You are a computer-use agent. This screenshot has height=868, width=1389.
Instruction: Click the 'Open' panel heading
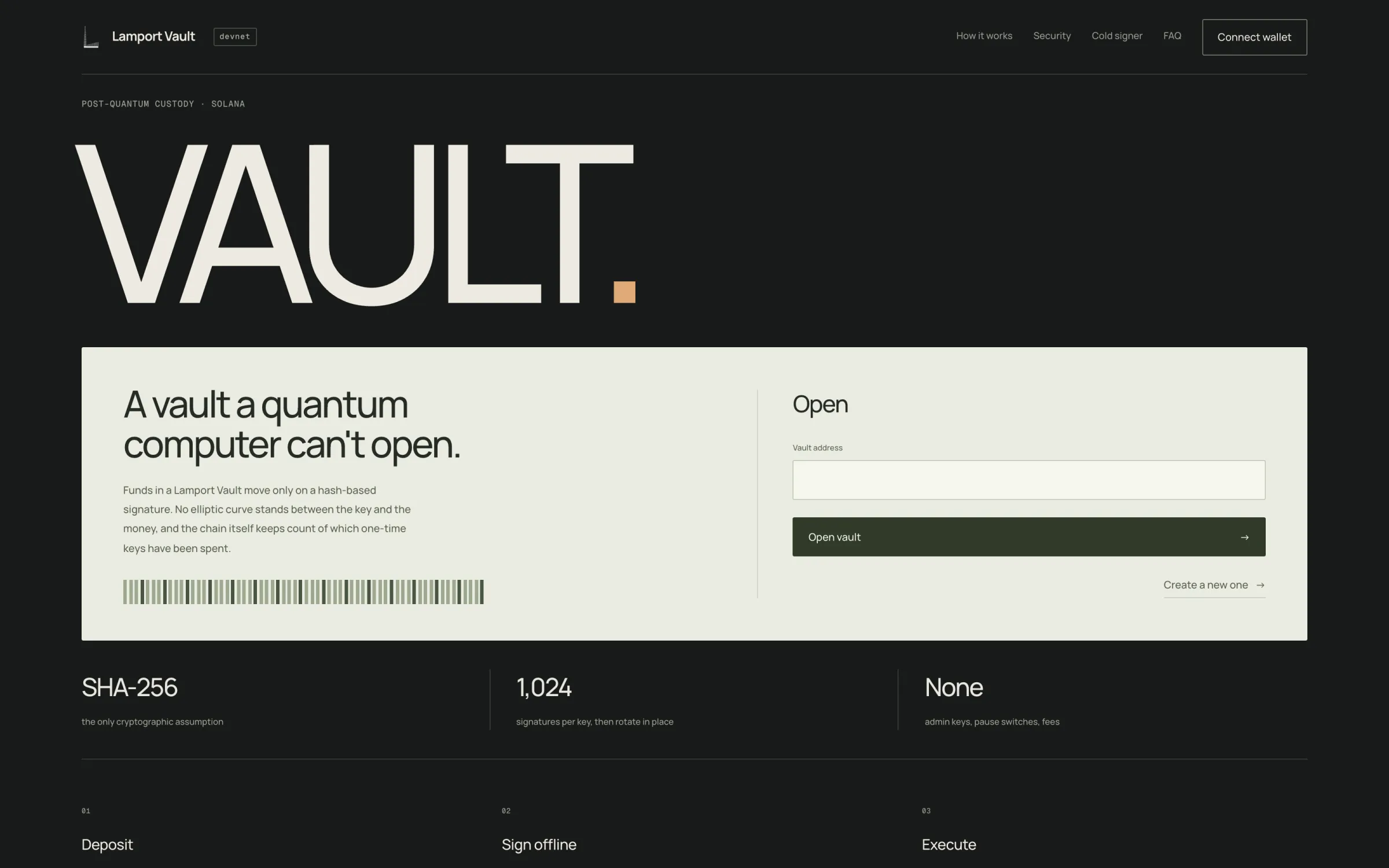tap(820, 404)
